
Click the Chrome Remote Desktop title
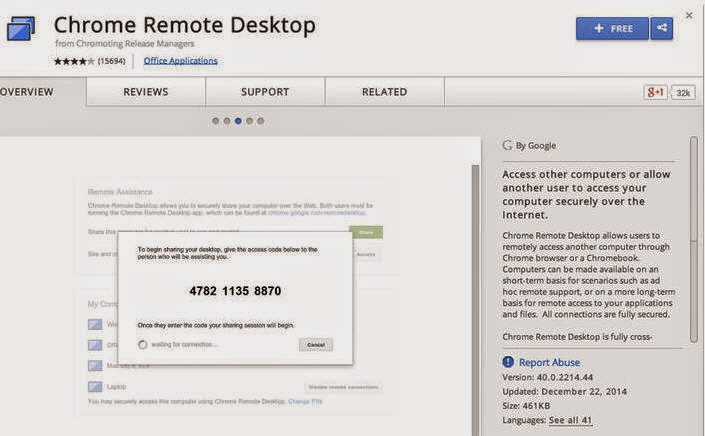[185, 25]
